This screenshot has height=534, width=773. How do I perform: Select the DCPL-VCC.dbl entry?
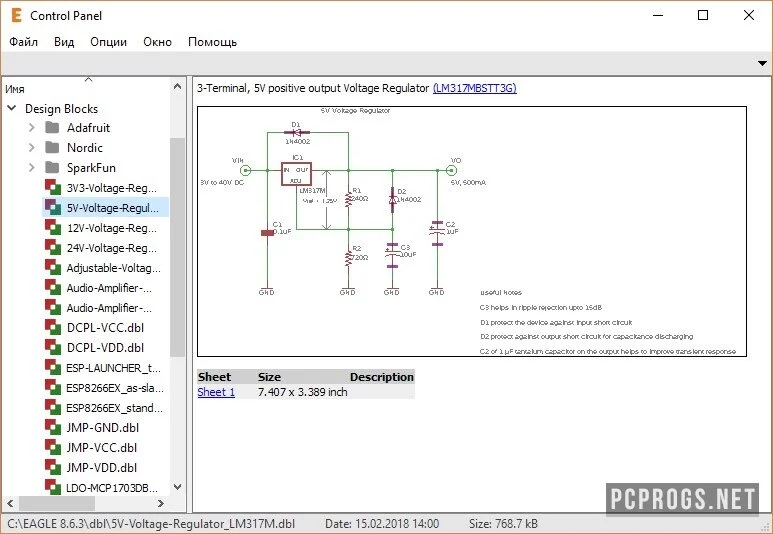pyautogui.click(x=105, y=327)
